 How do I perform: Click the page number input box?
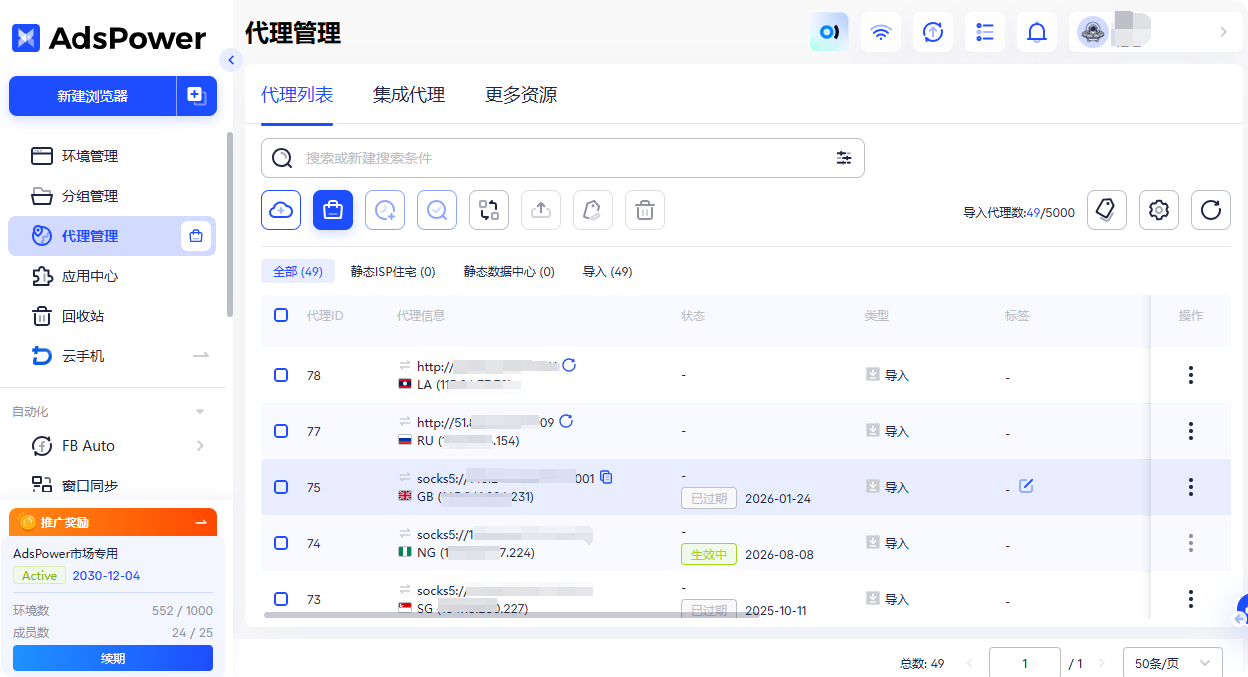pos(1025,663)
